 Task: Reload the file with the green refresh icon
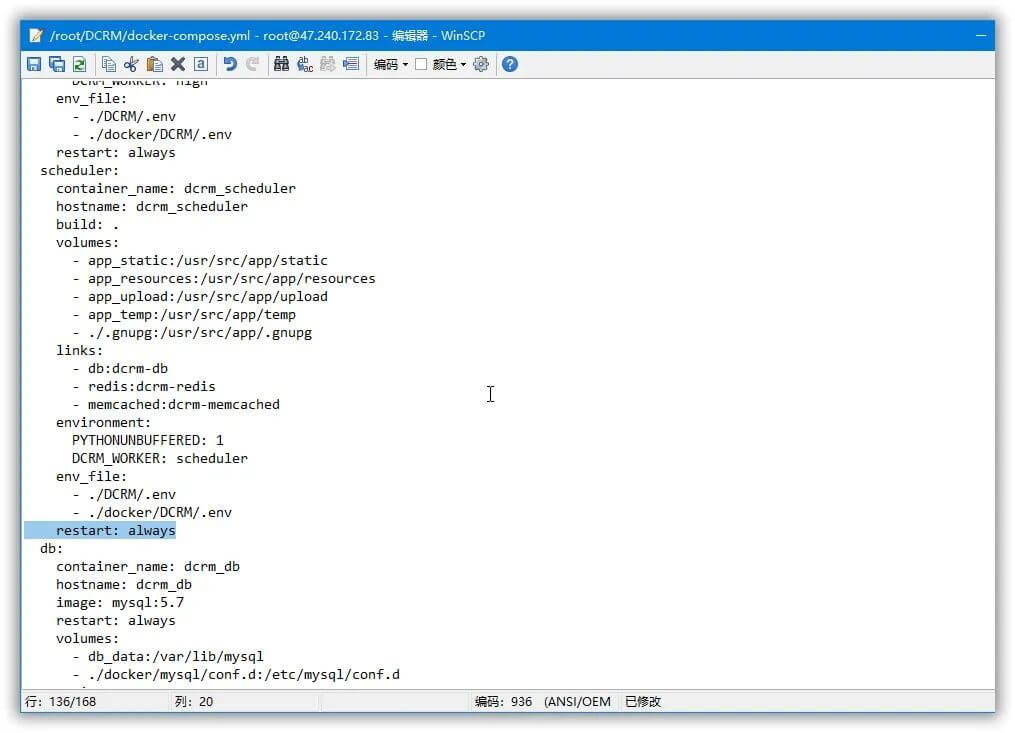tap(79, 64)
